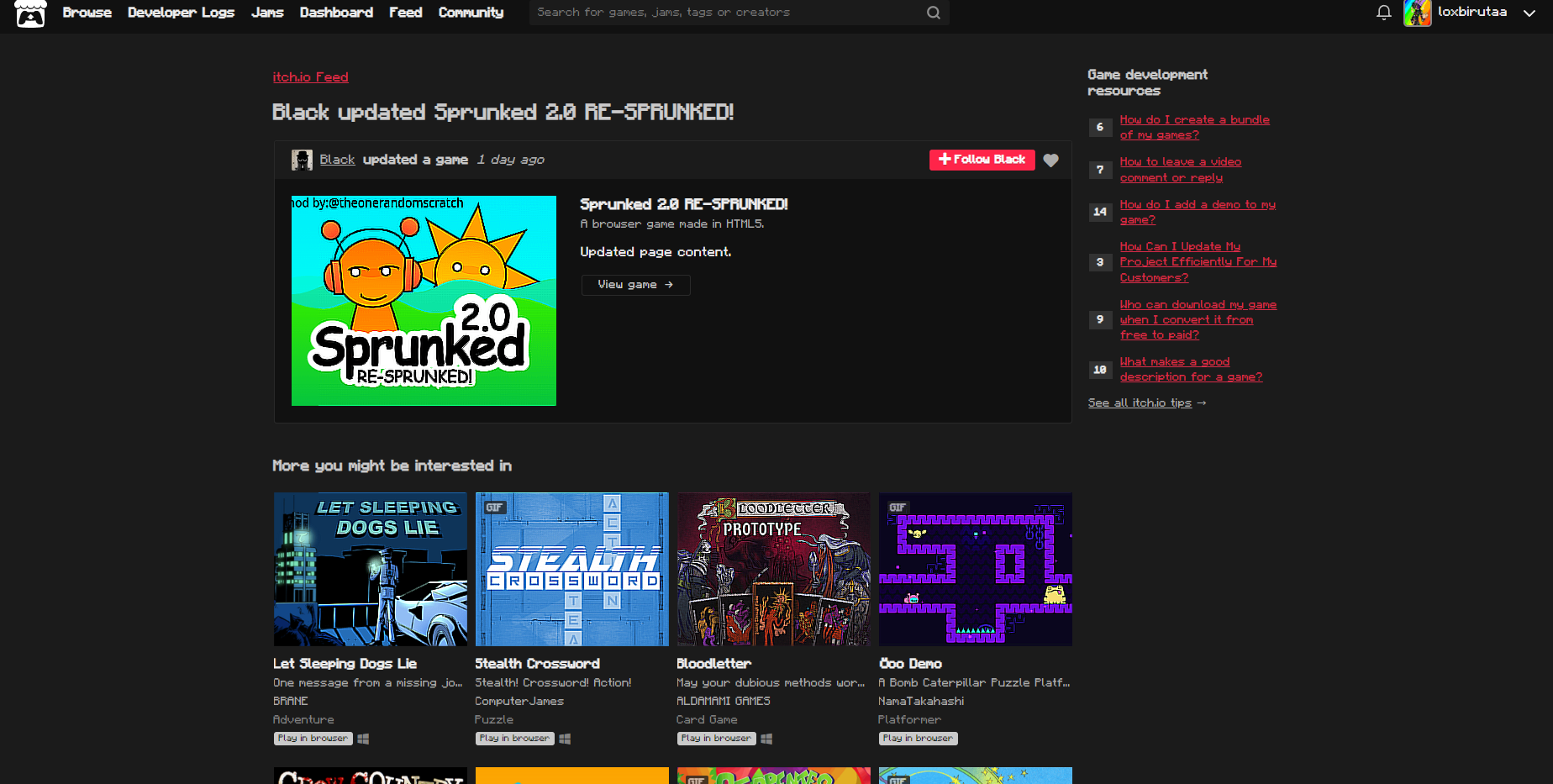Open the notifications bell
Screen dimensions: 1553x784
coord(1383,13)
